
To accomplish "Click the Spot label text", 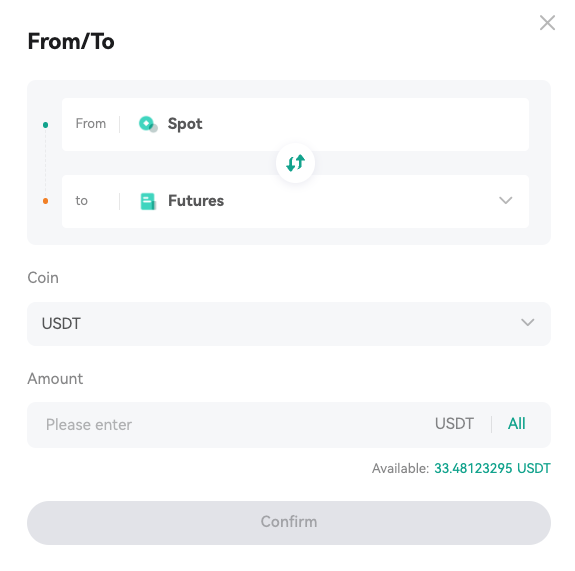I will click(x=185, y=124).
